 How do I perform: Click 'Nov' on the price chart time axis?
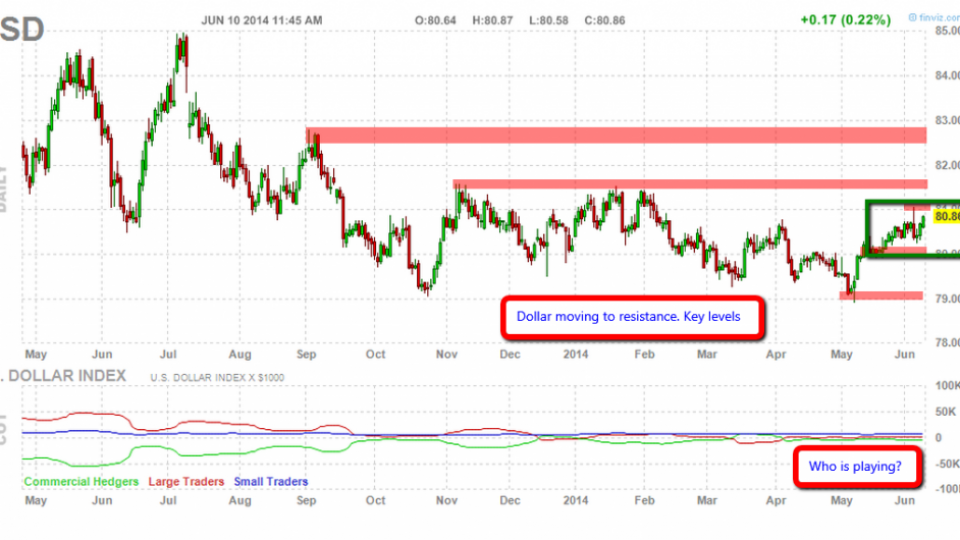coord(447,354)
